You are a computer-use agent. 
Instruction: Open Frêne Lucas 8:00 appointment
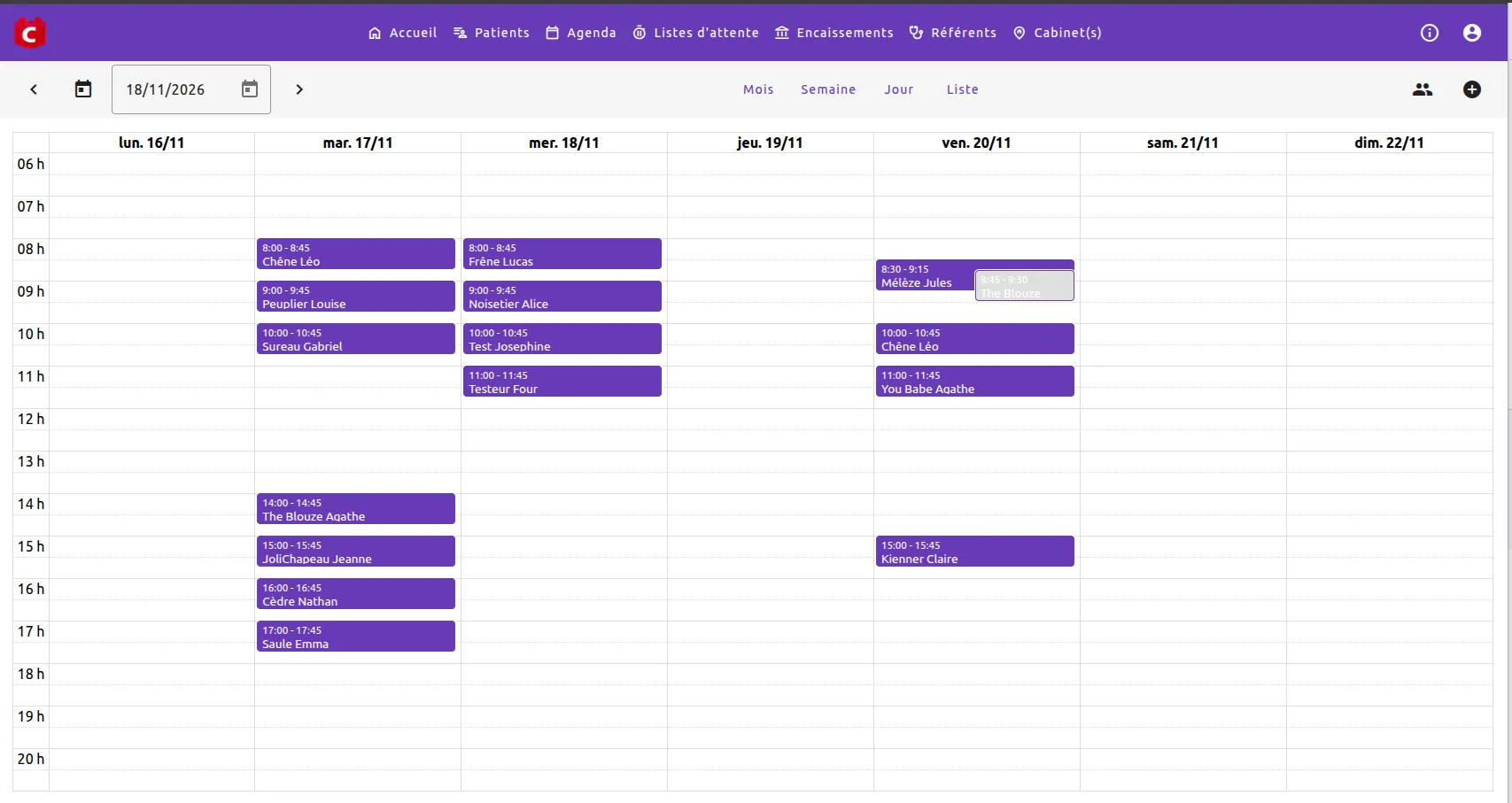tap(562, 254)
